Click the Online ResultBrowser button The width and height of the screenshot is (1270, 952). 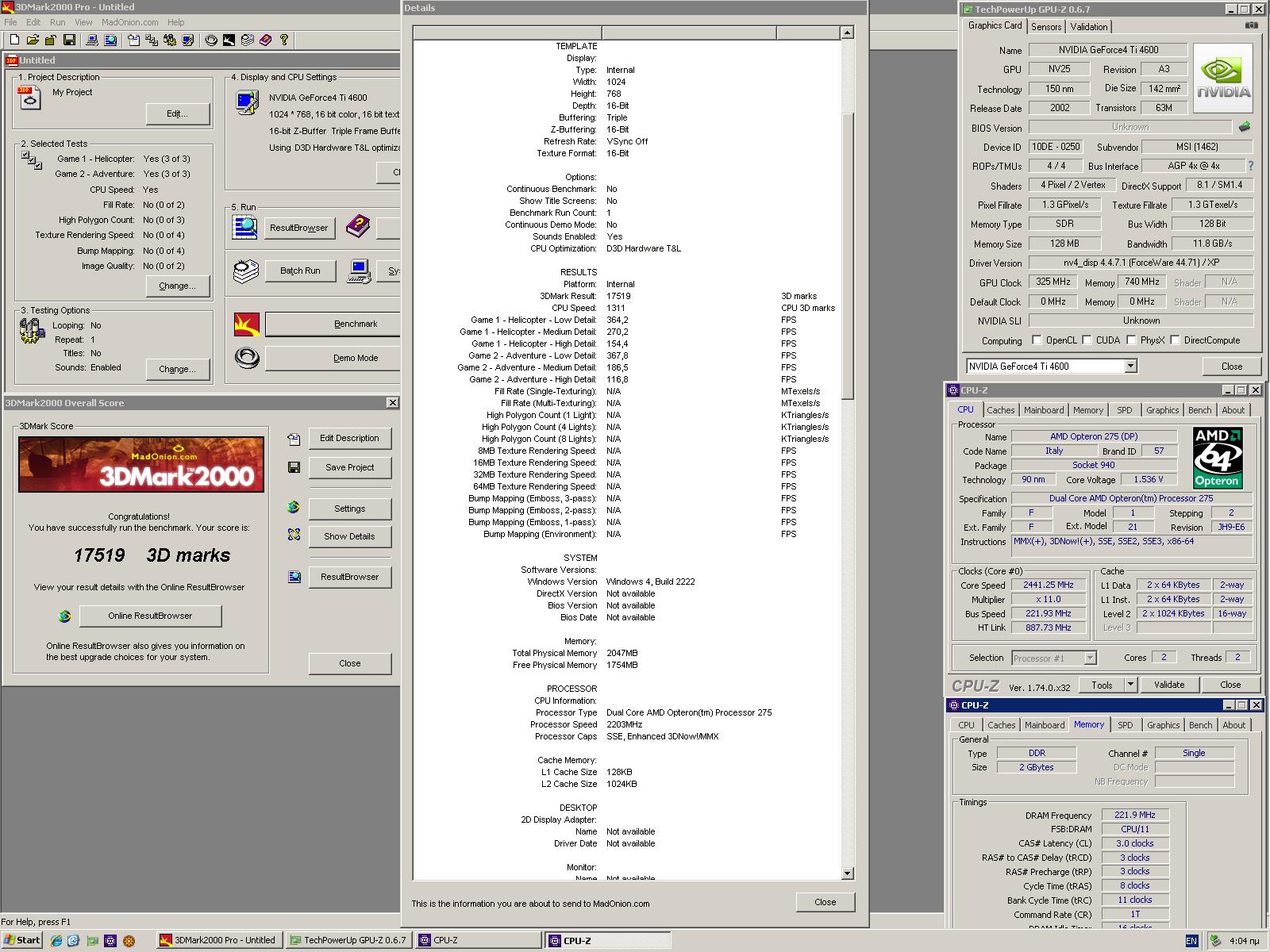150,616
